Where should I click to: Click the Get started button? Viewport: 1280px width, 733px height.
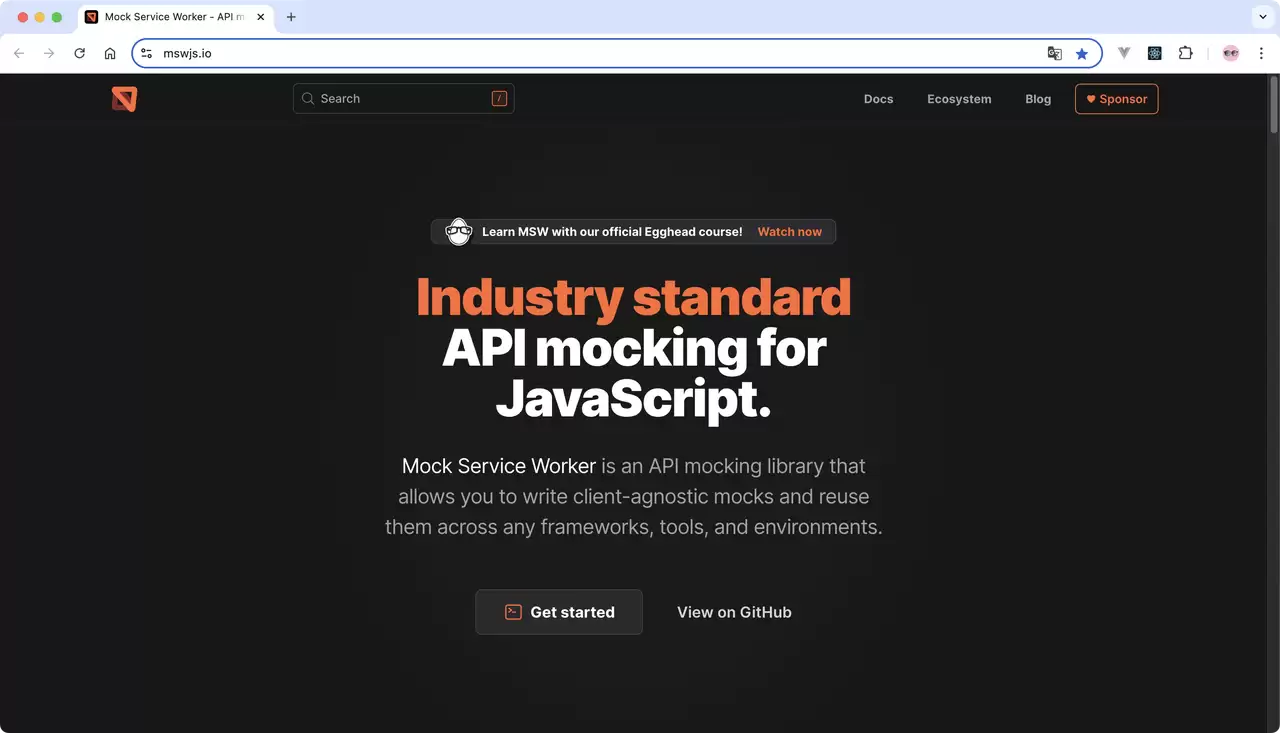(x=559, y=612)
